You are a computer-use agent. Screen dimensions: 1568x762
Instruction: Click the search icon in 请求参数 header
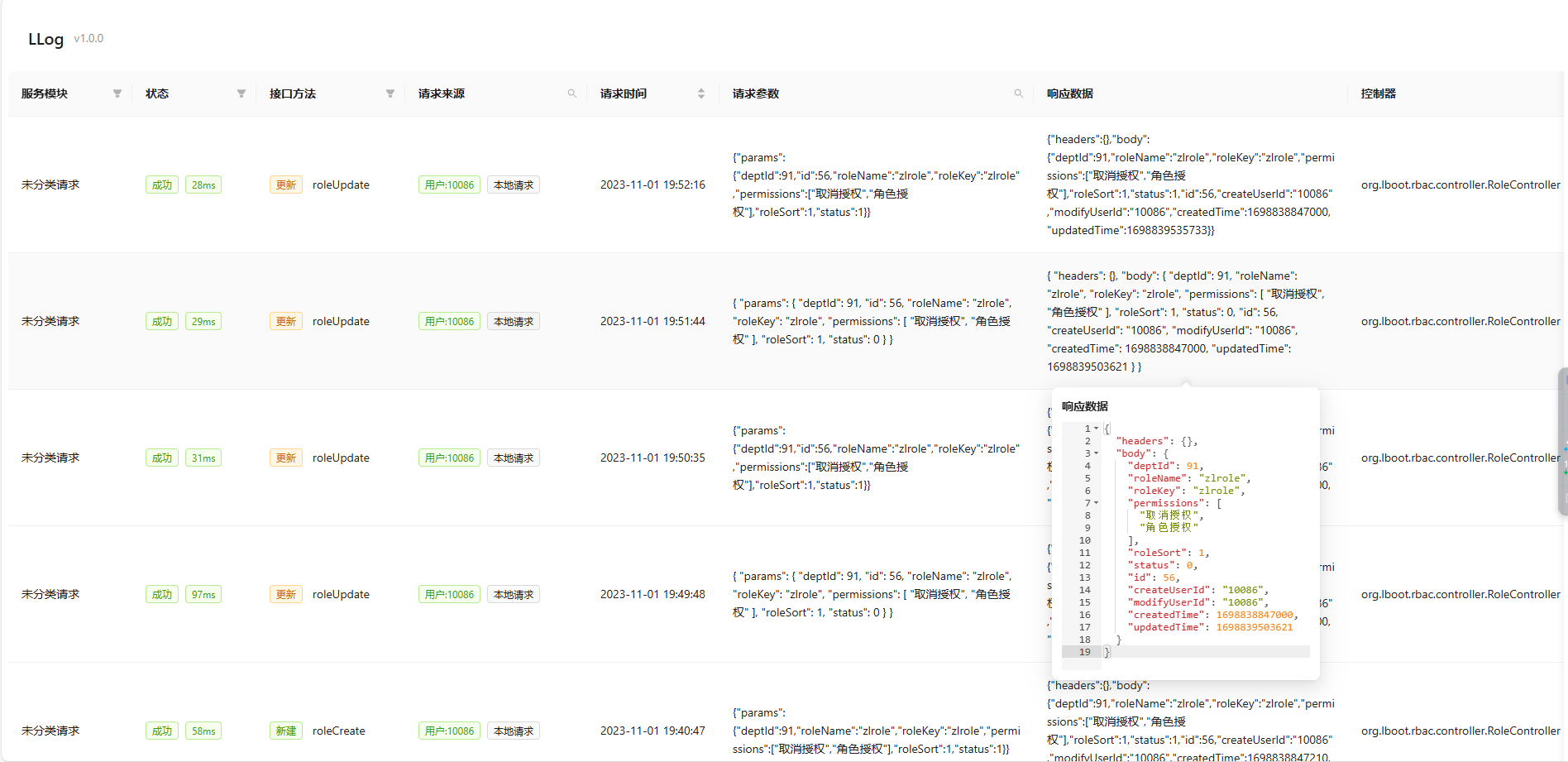(1019, 93)
